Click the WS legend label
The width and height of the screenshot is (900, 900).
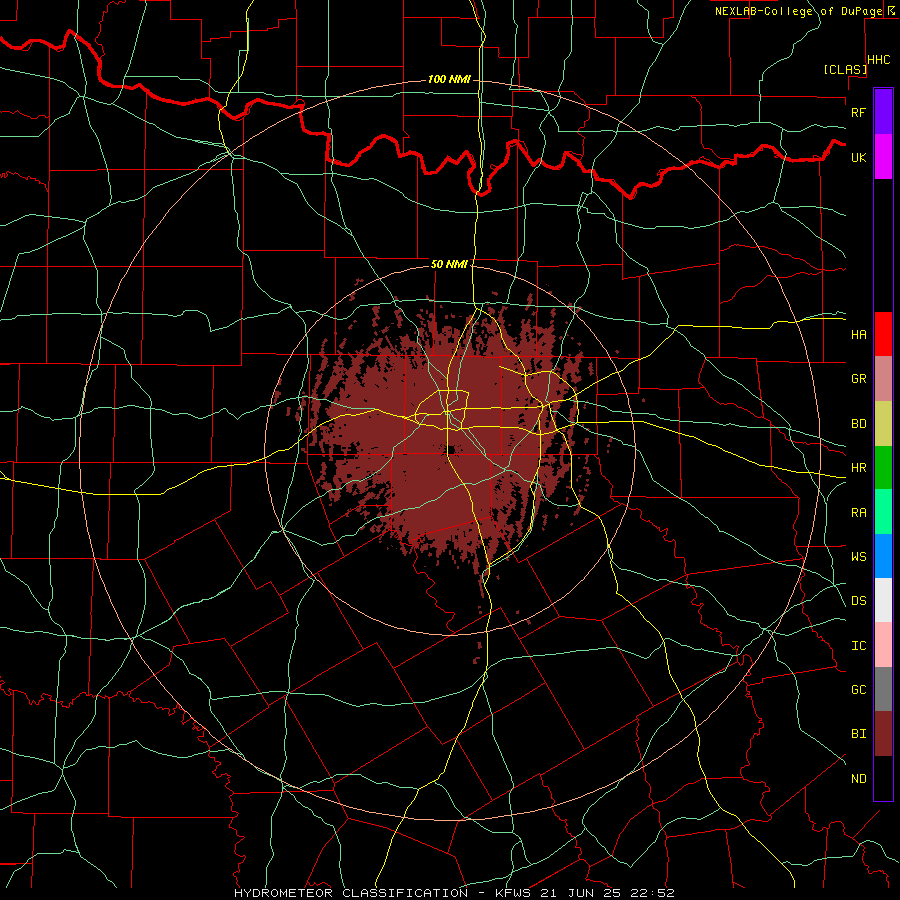click(x=858, y=557)
